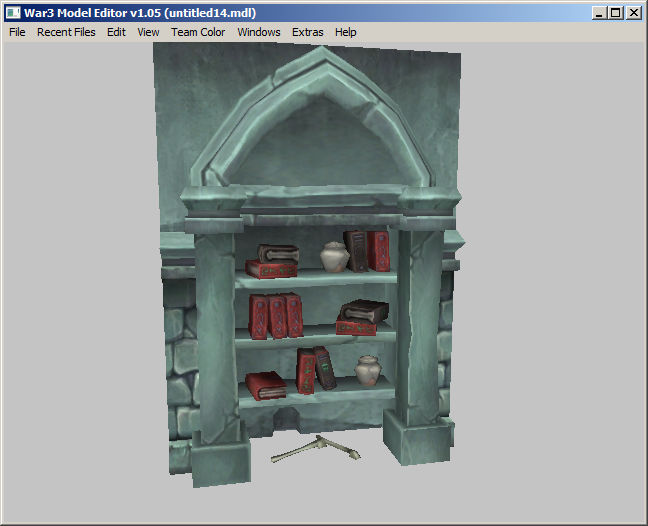The image size is (648, 526).
Task: Click the title text 'War3 Model Editor v1.05 (untitled14.mdl)'
Action: point(140,13)
